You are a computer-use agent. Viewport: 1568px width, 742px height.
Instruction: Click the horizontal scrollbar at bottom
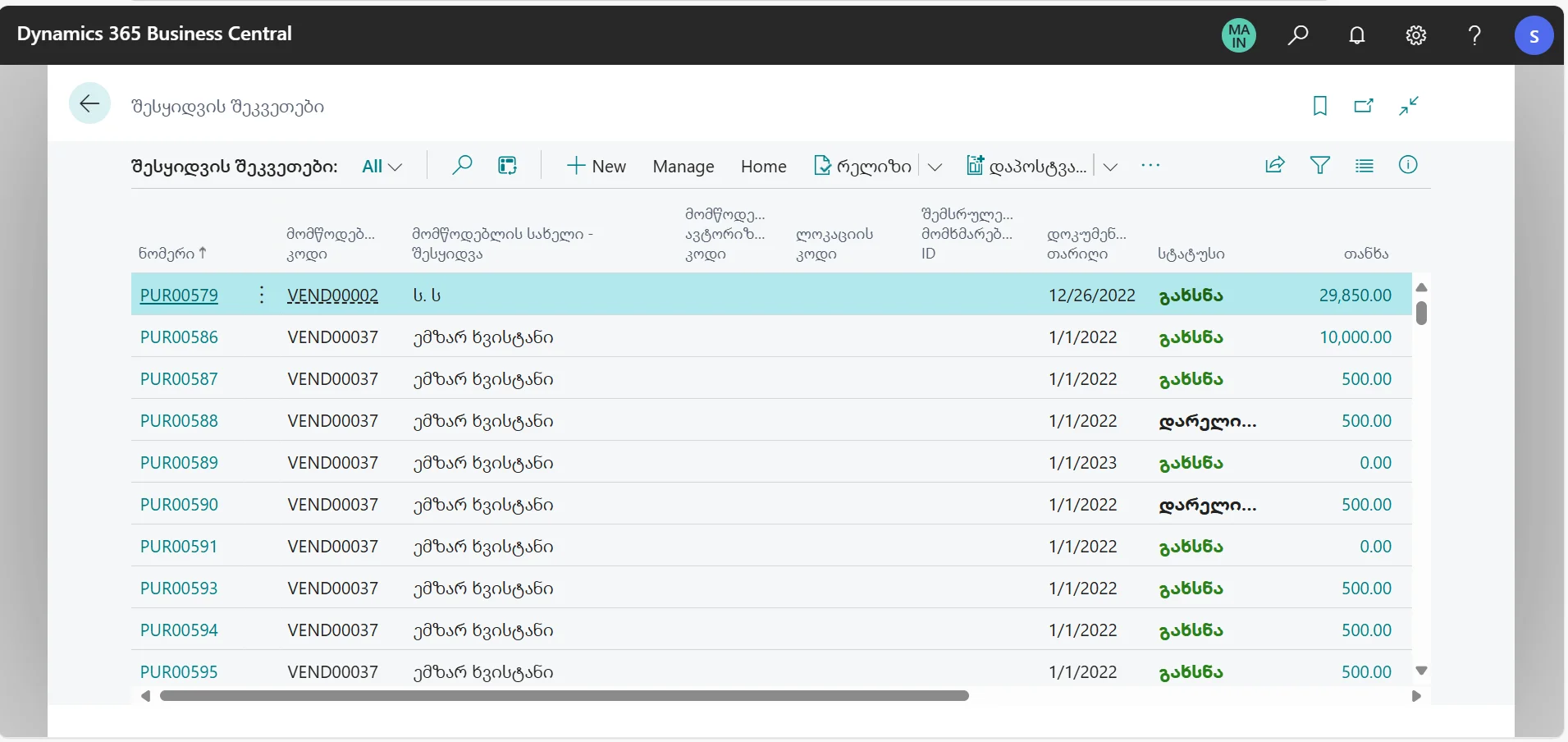564,696
